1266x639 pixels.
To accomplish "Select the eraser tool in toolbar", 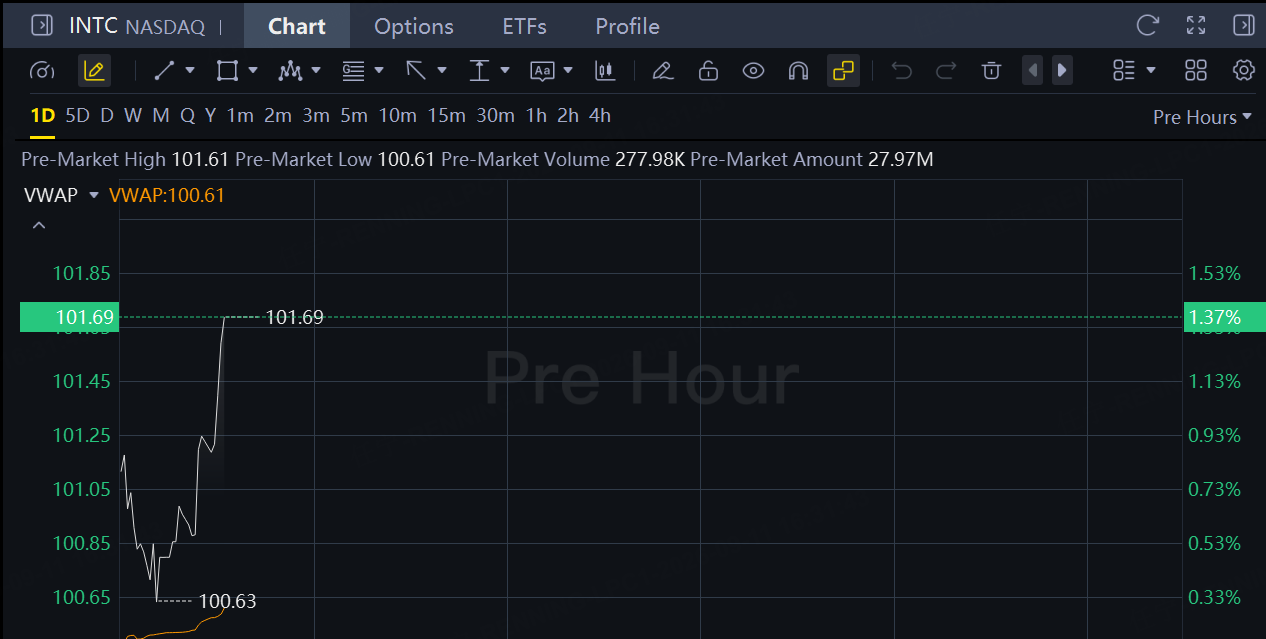I will coord(662,71).
